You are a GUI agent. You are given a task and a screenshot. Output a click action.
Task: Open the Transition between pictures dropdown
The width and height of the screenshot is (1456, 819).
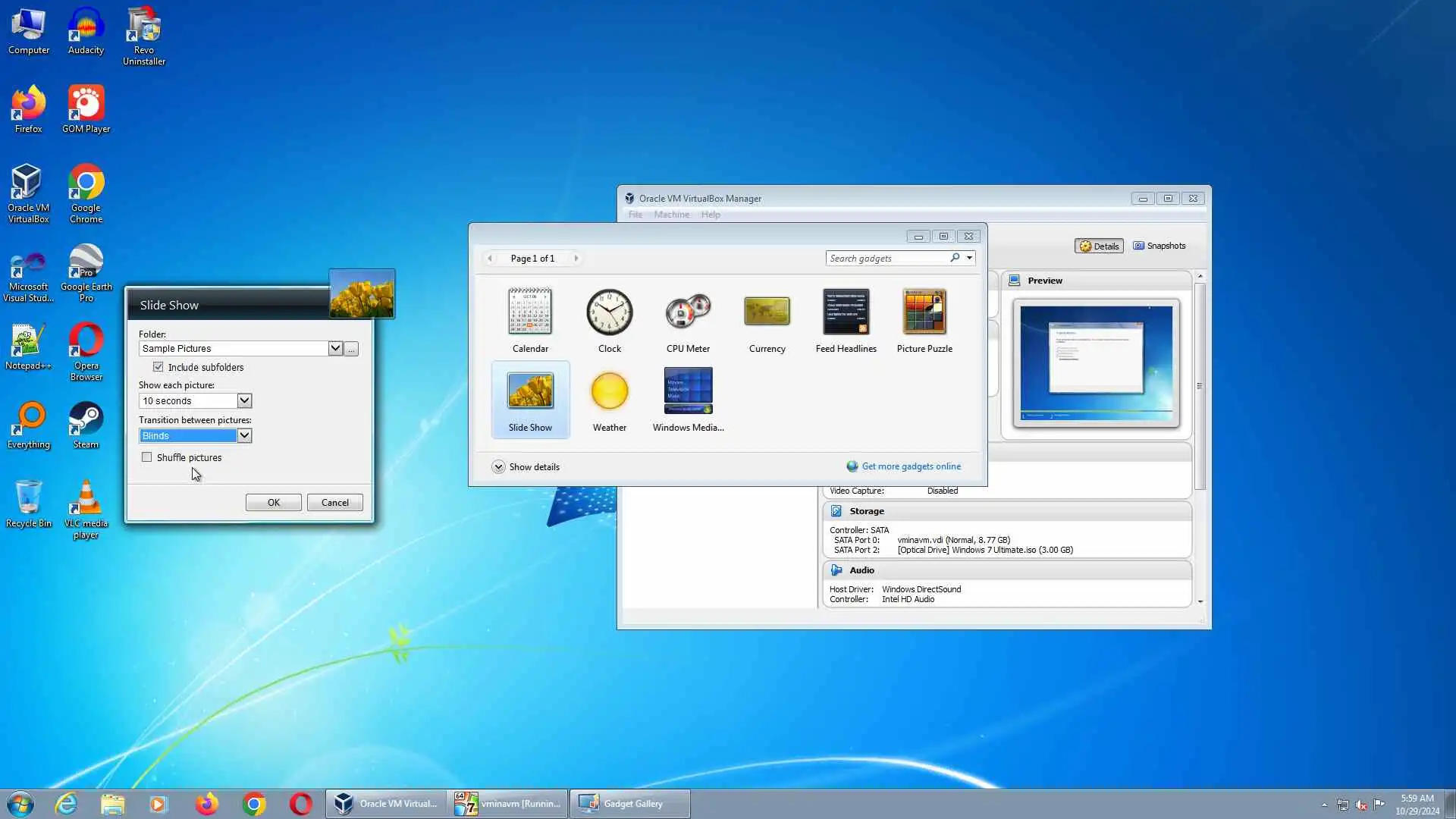[244, 435]
